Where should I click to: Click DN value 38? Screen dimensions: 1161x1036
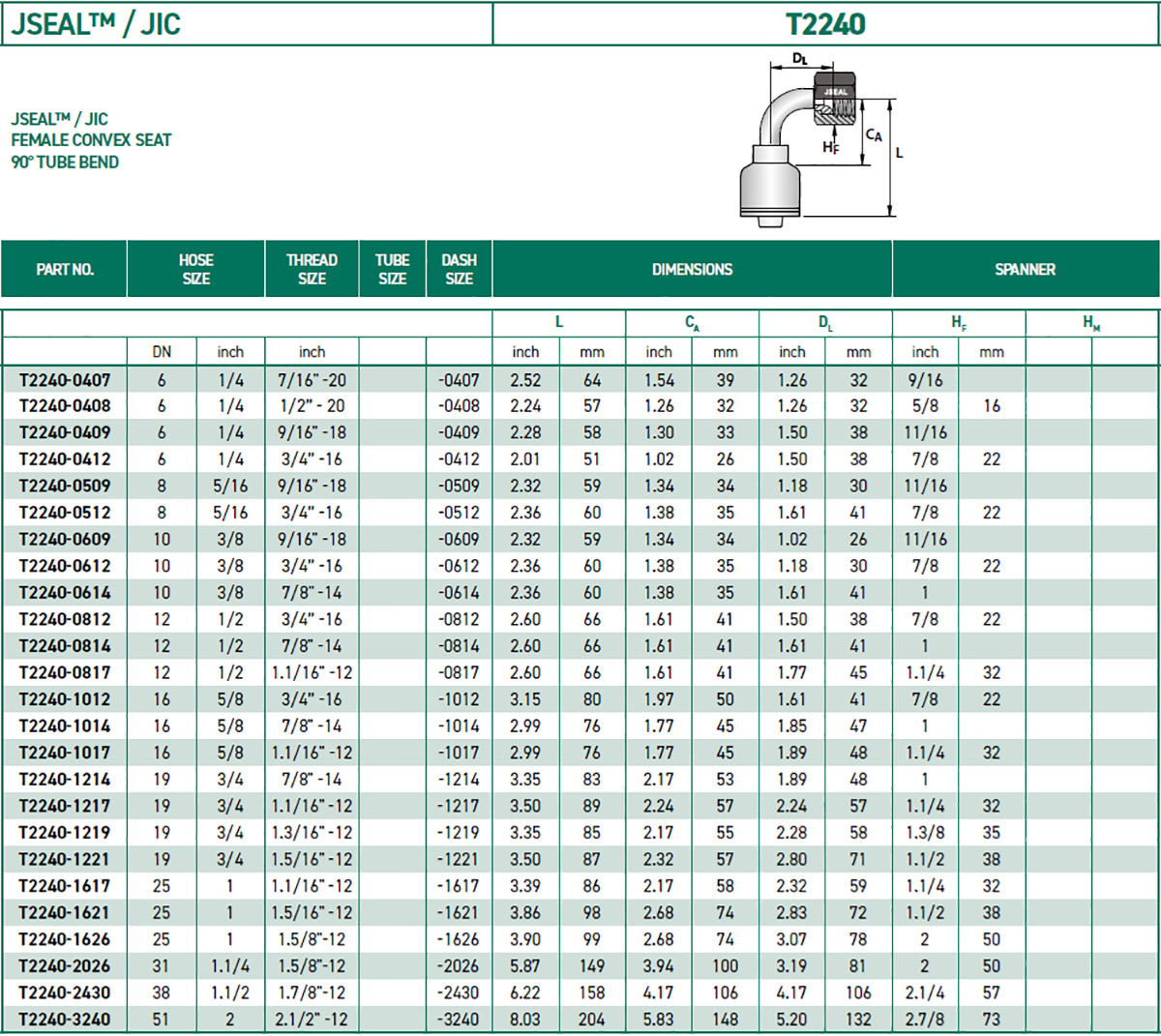click(x=162, y=992)
